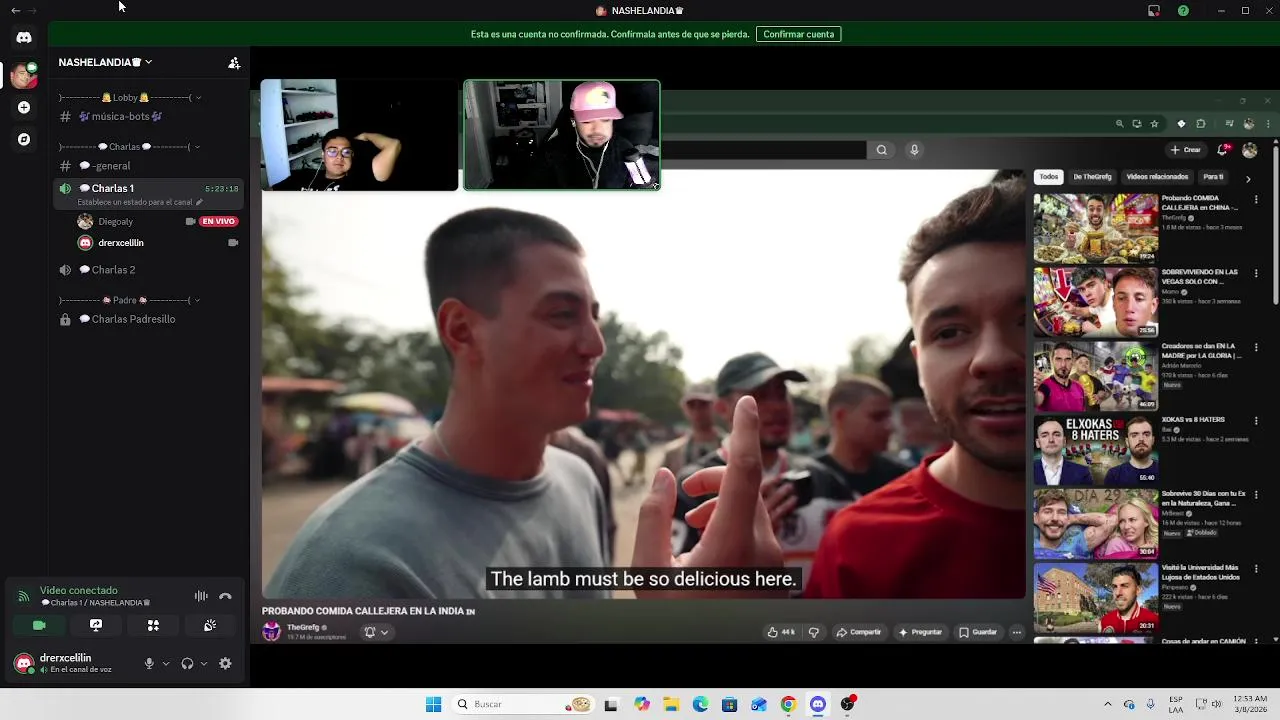Open TheGrefg channel avatar

(x=271, y=632)
